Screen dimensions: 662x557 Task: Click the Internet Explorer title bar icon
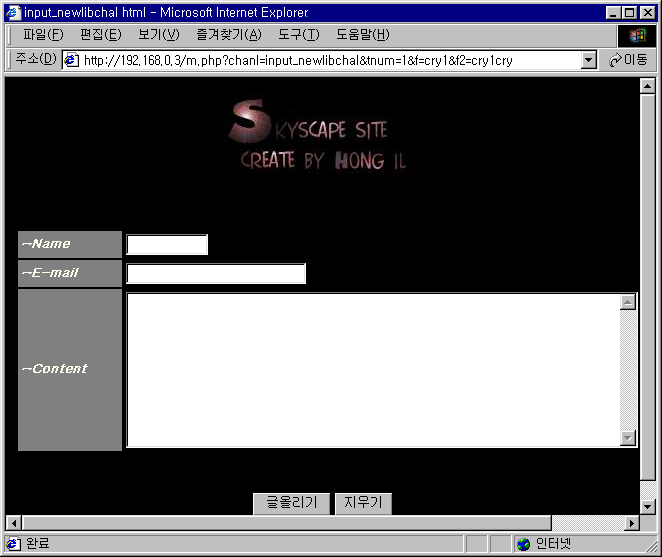click(x=13, y=13)
